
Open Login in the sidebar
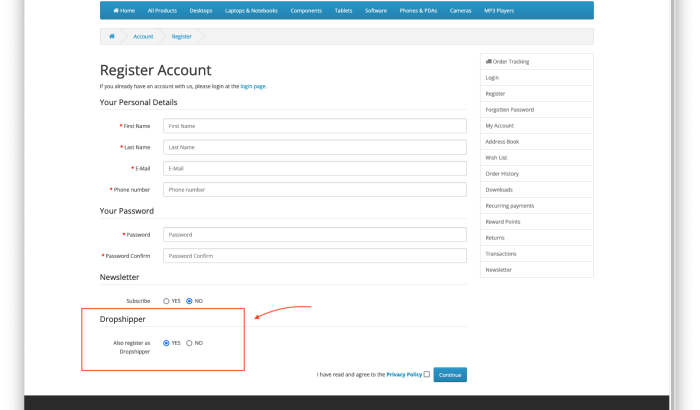(537, 78)
